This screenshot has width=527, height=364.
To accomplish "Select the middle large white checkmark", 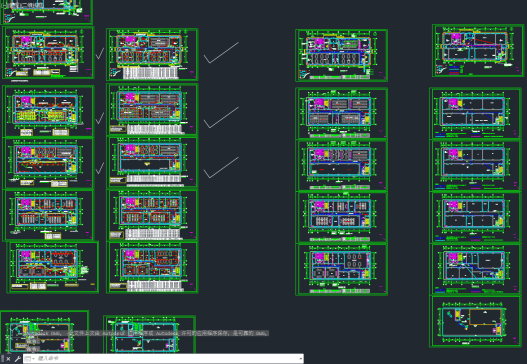I will click(221, 117).
